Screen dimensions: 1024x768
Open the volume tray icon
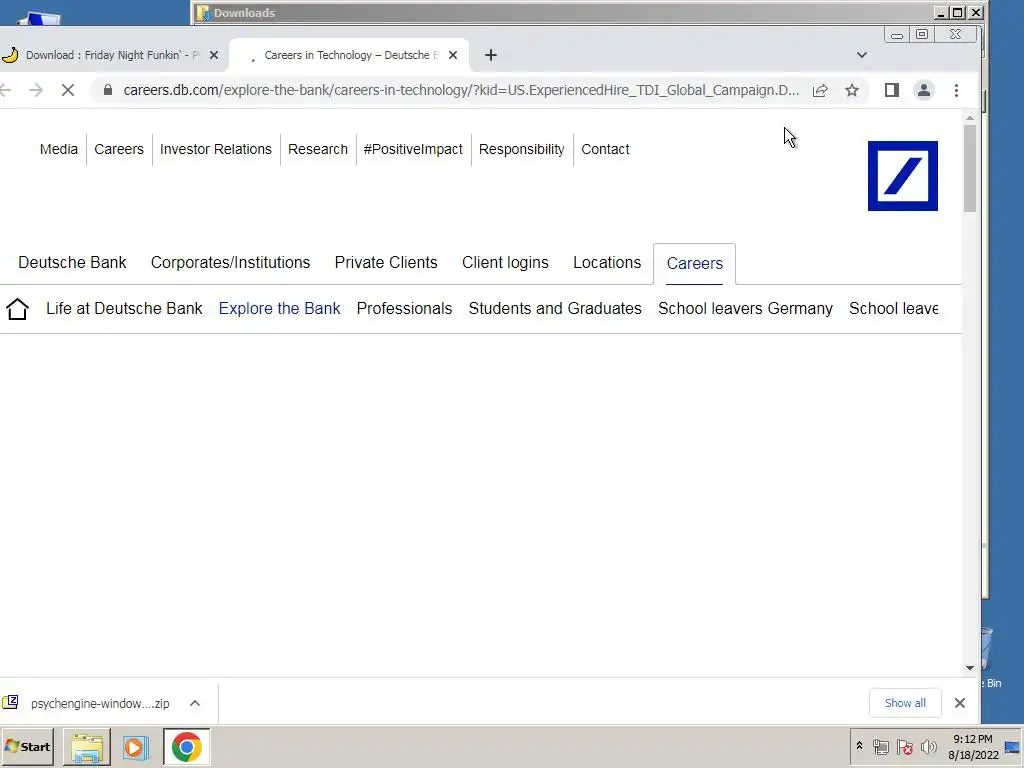(928, 747)
